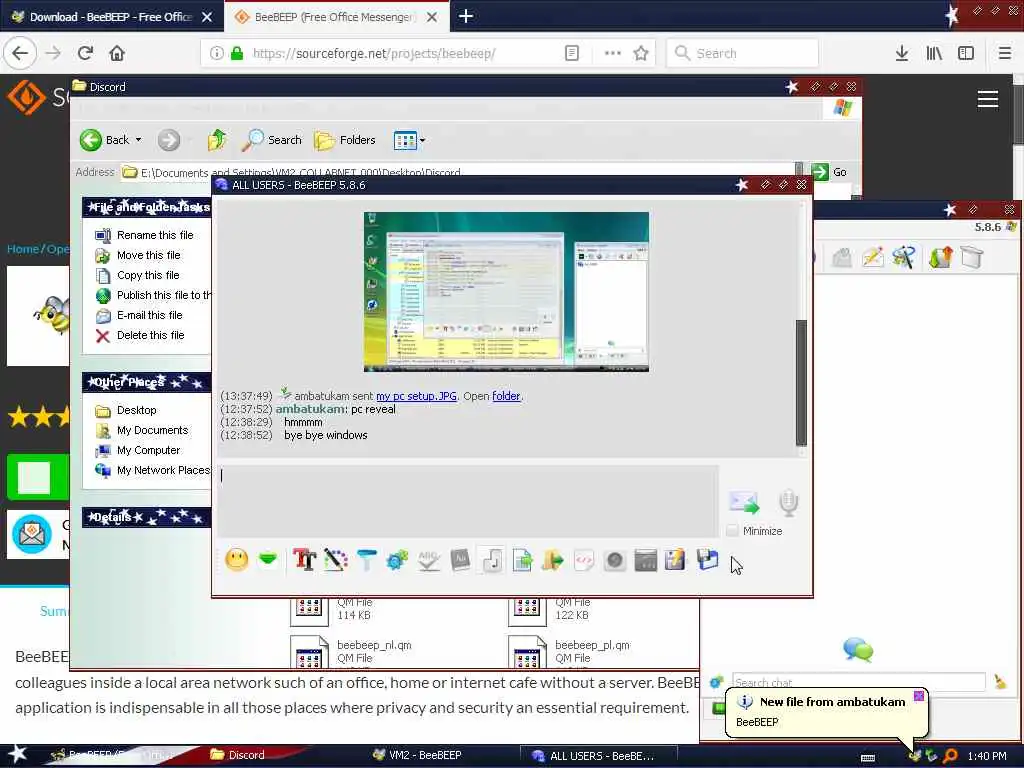Click the chat history vertical scrollbar

(x=801, y=382)
